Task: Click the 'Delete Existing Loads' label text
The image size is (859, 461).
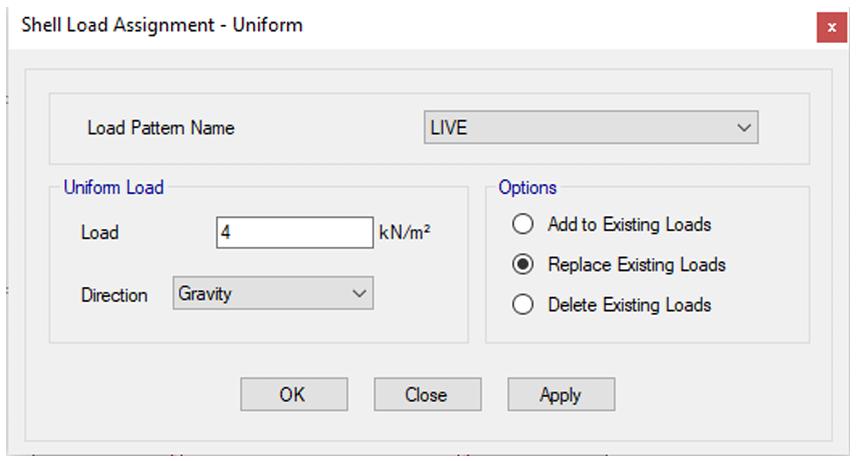Action: [x=629, y=305]
